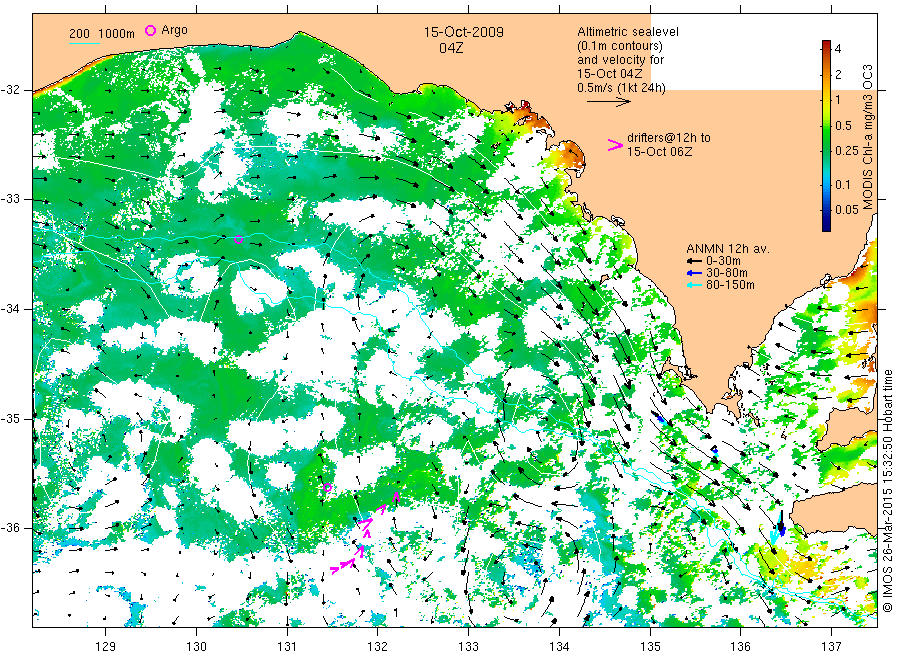This screenshot has height=660, width=900.
Task: Click the longitude axis label 135
Action: click(x=650, y=647)
